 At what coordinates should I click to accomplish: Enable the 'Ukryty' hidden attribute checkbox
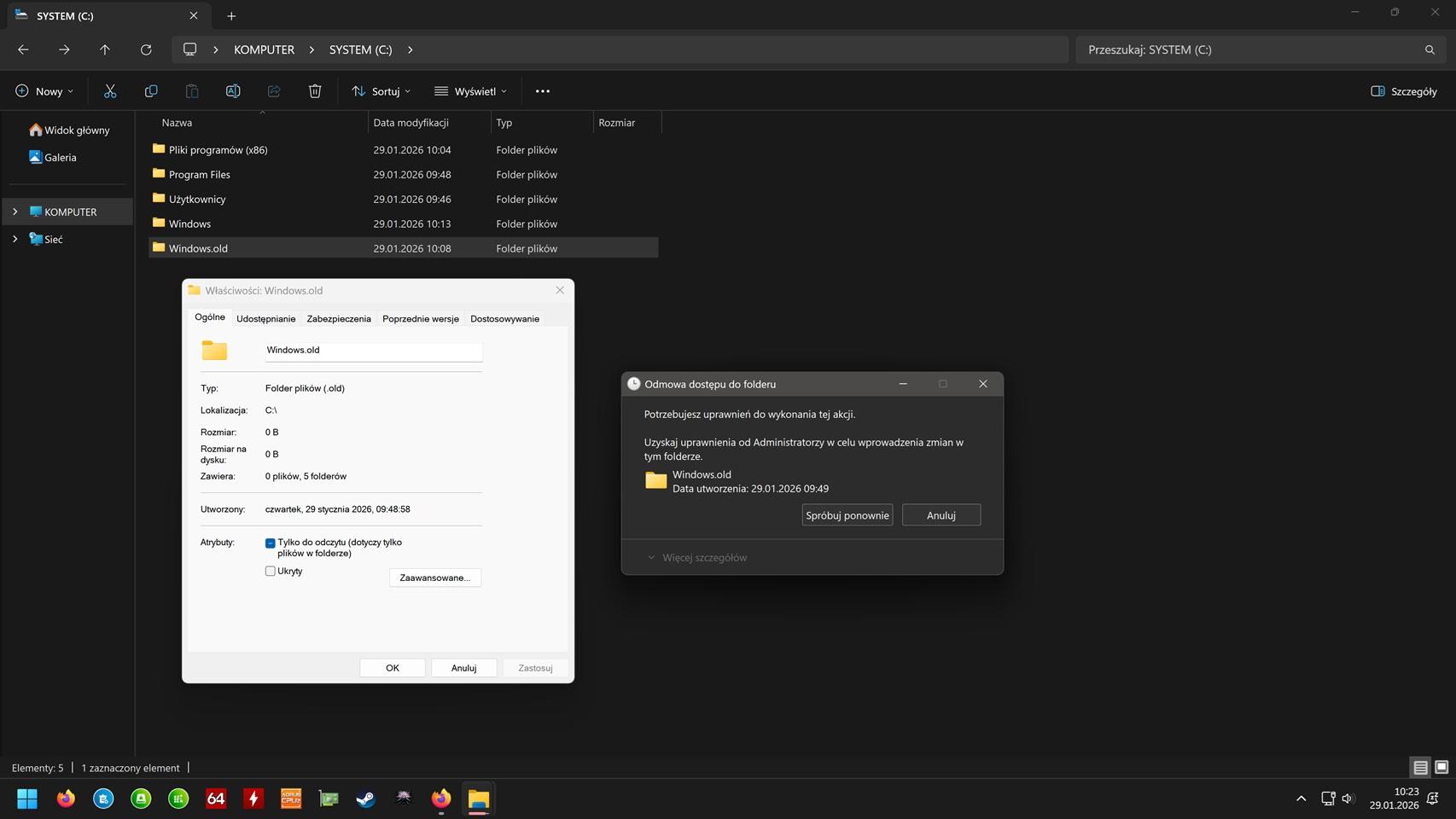point(271,572)
